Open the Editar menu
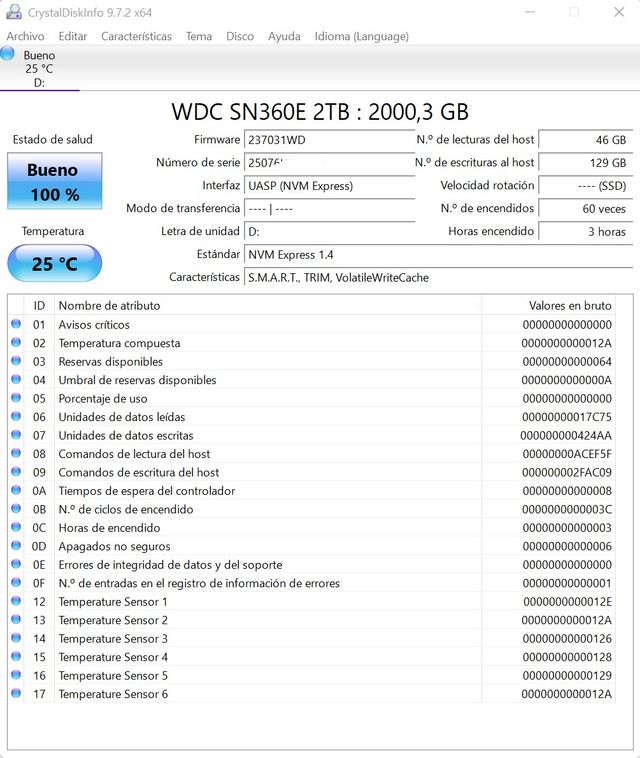The height and width of the screenshot is (758, 640). click(73, 36)
